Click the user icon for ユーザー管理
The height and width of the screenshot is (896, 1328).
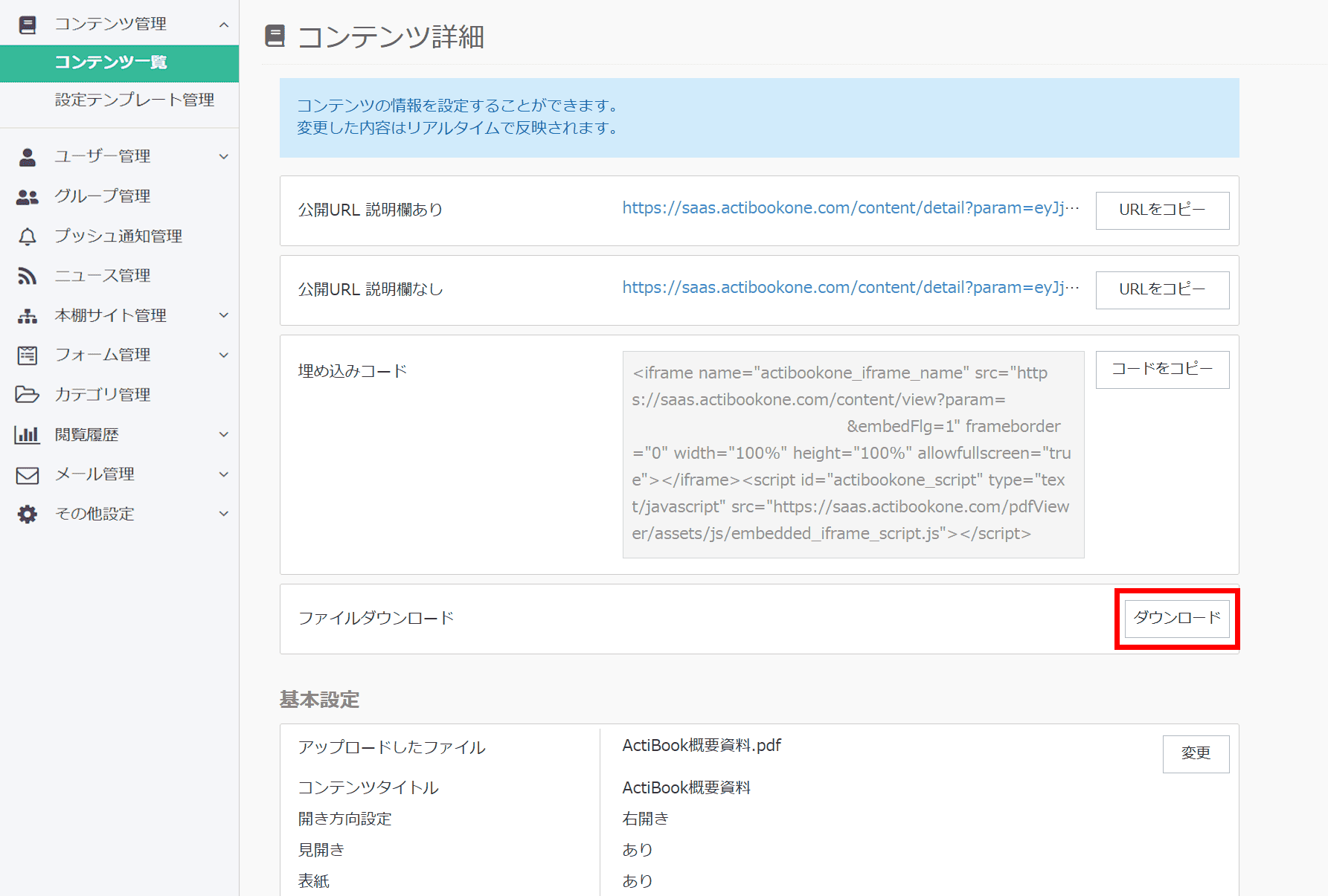(x=28, y=157)
